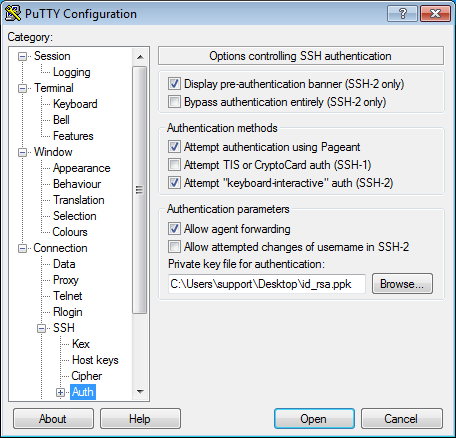Close the PuTTY Configuration window
Screen dimensions: 456x438
coord(435,13)
